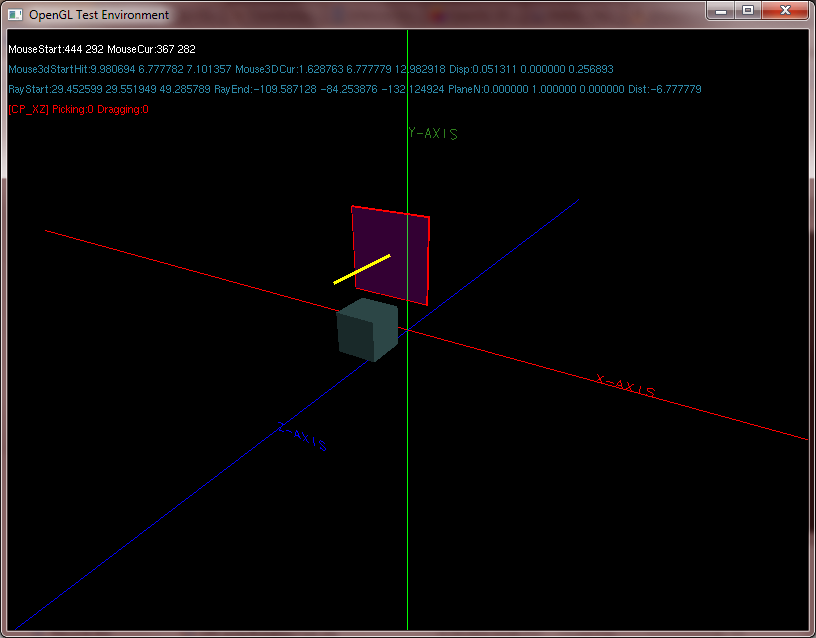
Task: Click the OpenGL Test Environment title text
Action: pyautogui.click(x=99, y=15)
